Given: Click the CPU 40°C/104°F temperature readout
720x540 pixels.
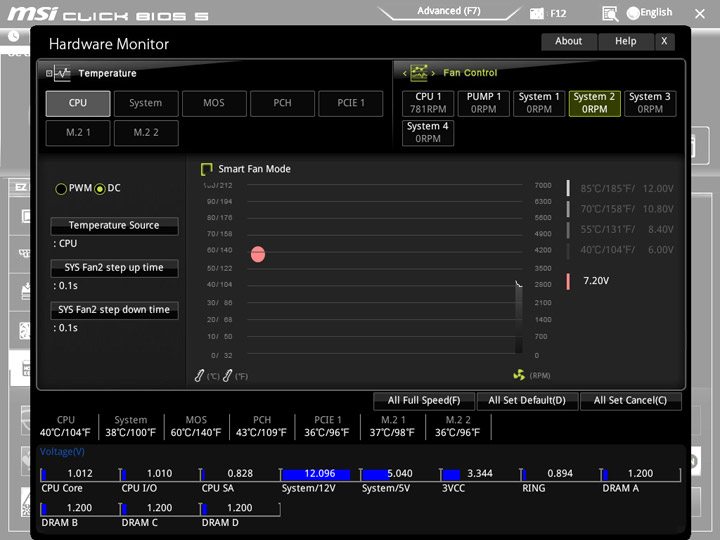Looking at the screenshot, I should point(65,427).
